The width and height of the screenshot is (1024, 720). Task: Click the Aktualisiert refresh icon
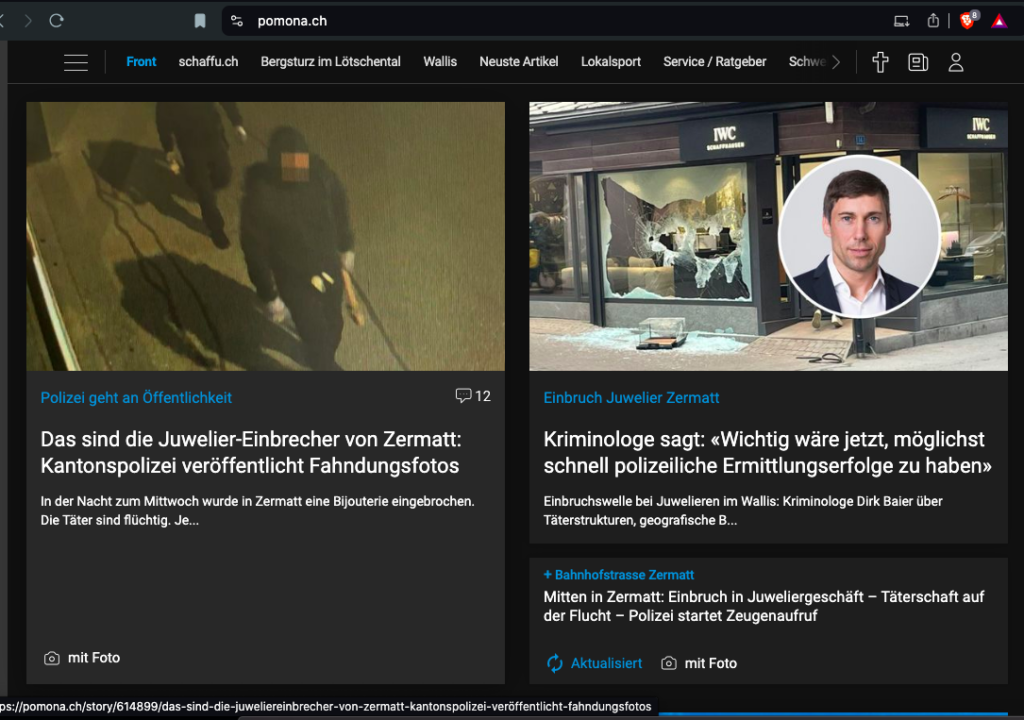tap(554, 663)
